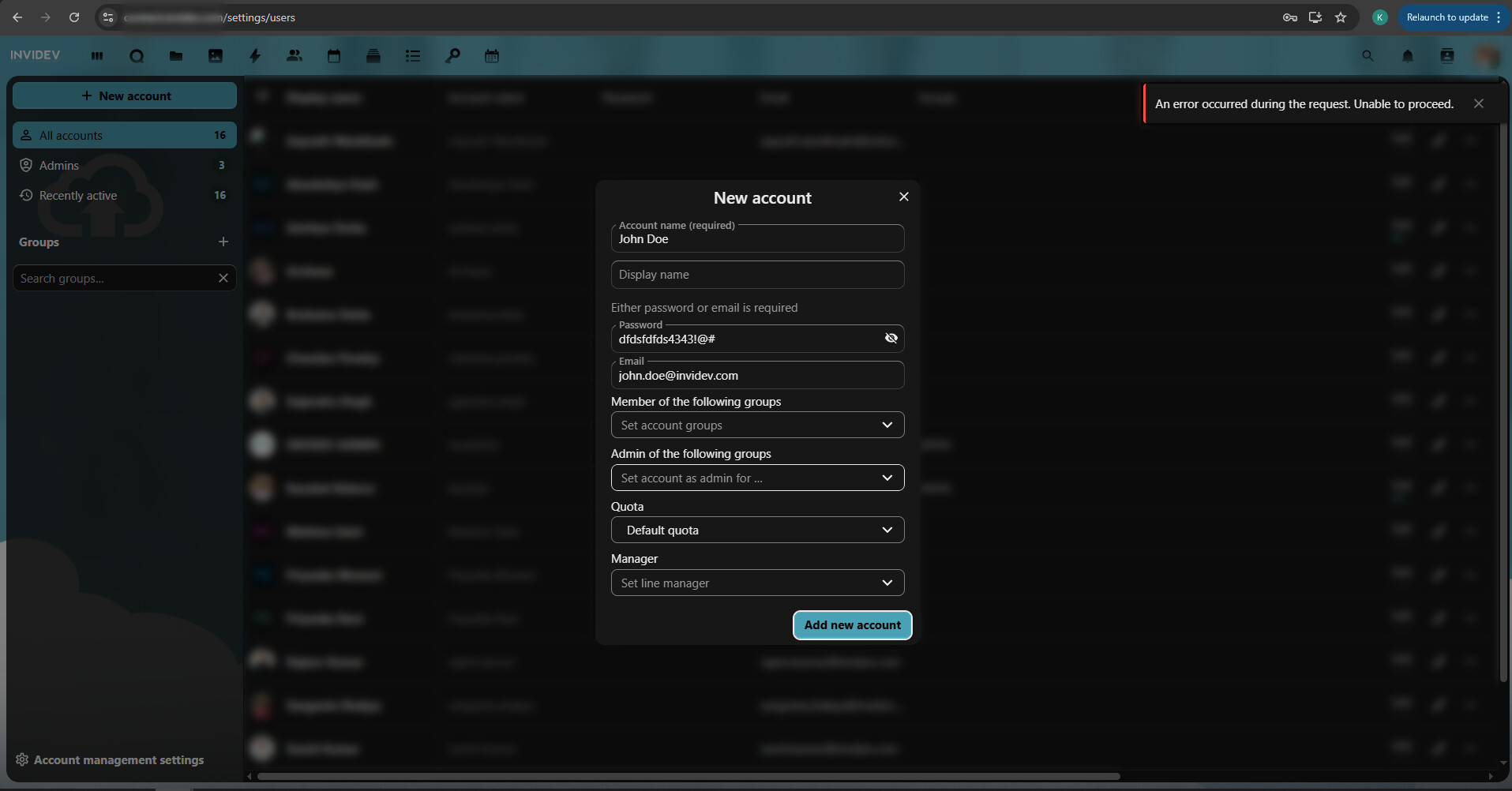1512x791 pixels.
Task: Open the Contacts app icon in top bar
Action: (295, 56)
